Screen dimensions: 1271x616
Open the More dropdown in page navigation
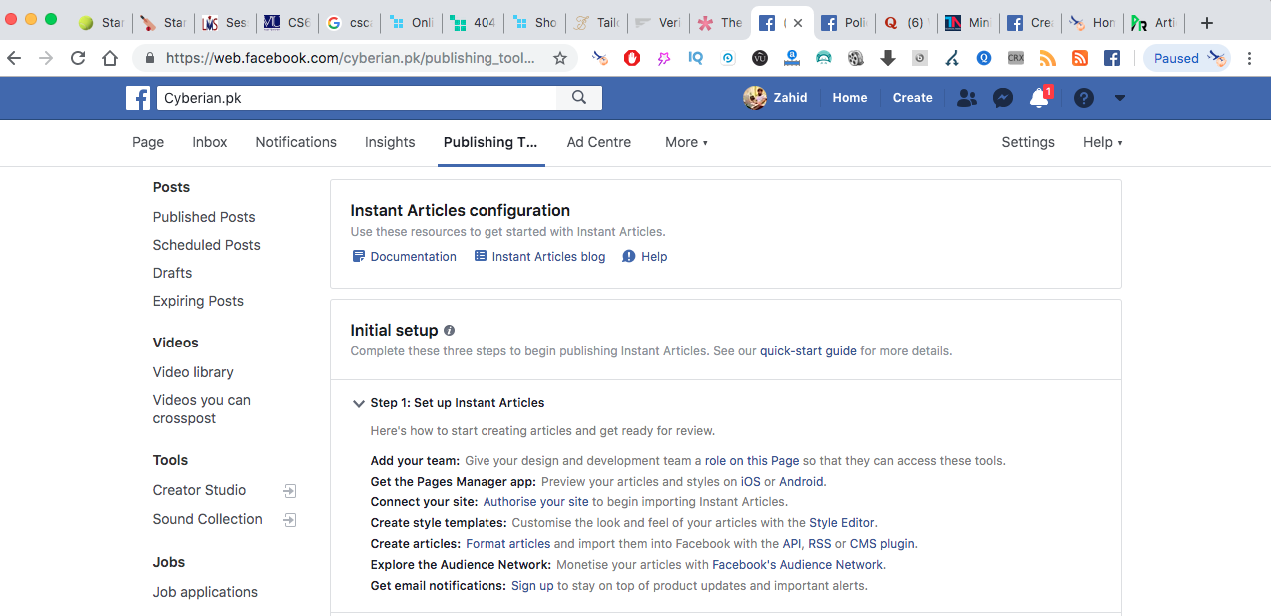click(686, 142)
